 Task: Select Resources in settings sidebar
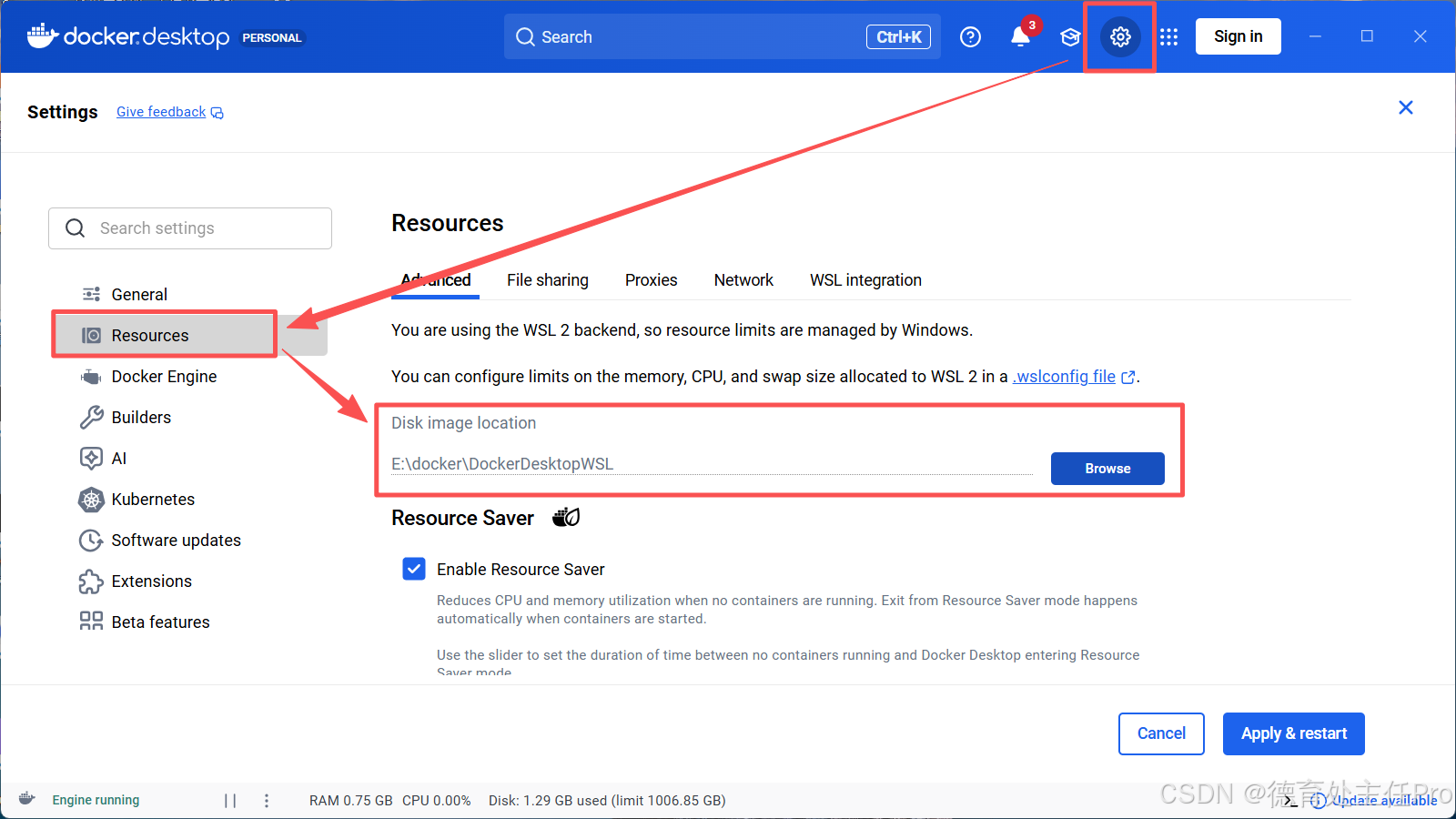point(190,335)
